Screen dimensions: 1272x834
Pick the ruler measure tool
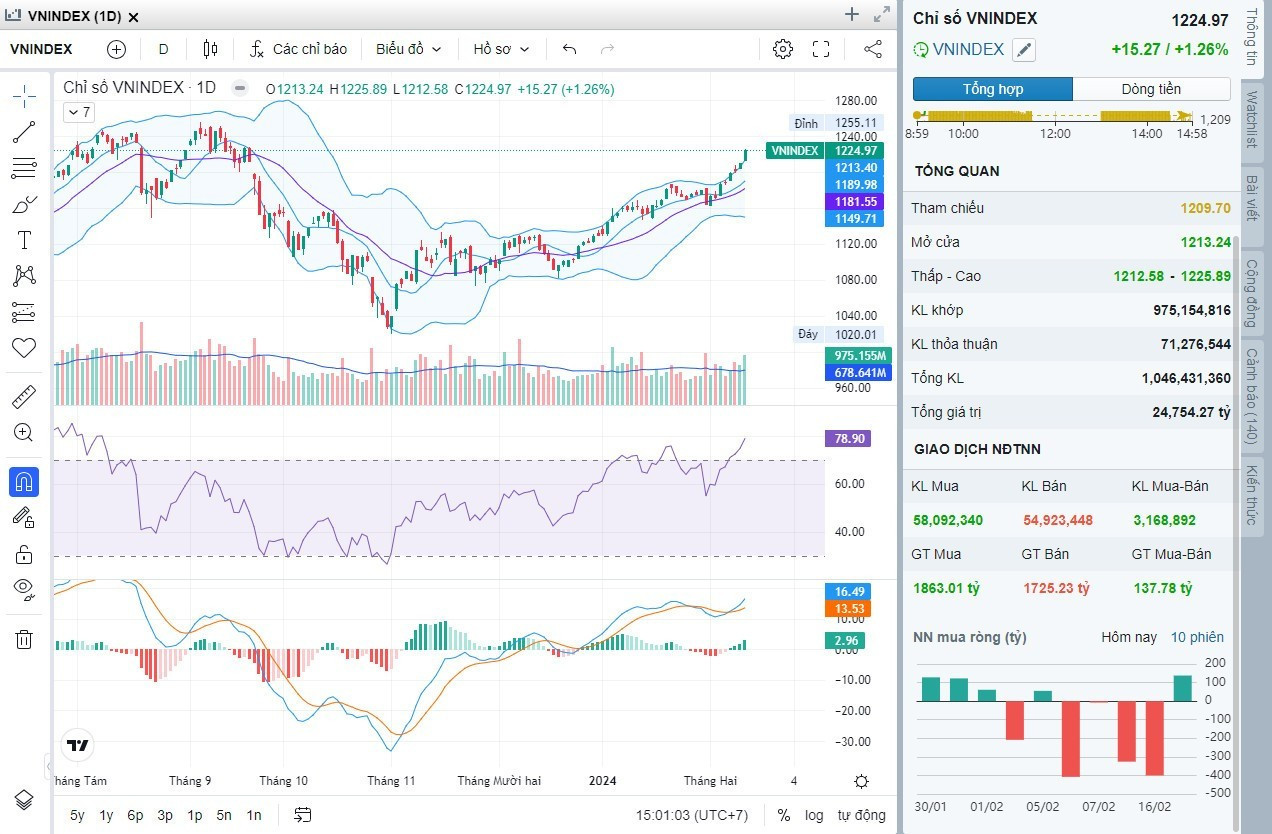(x=24, y=397)
